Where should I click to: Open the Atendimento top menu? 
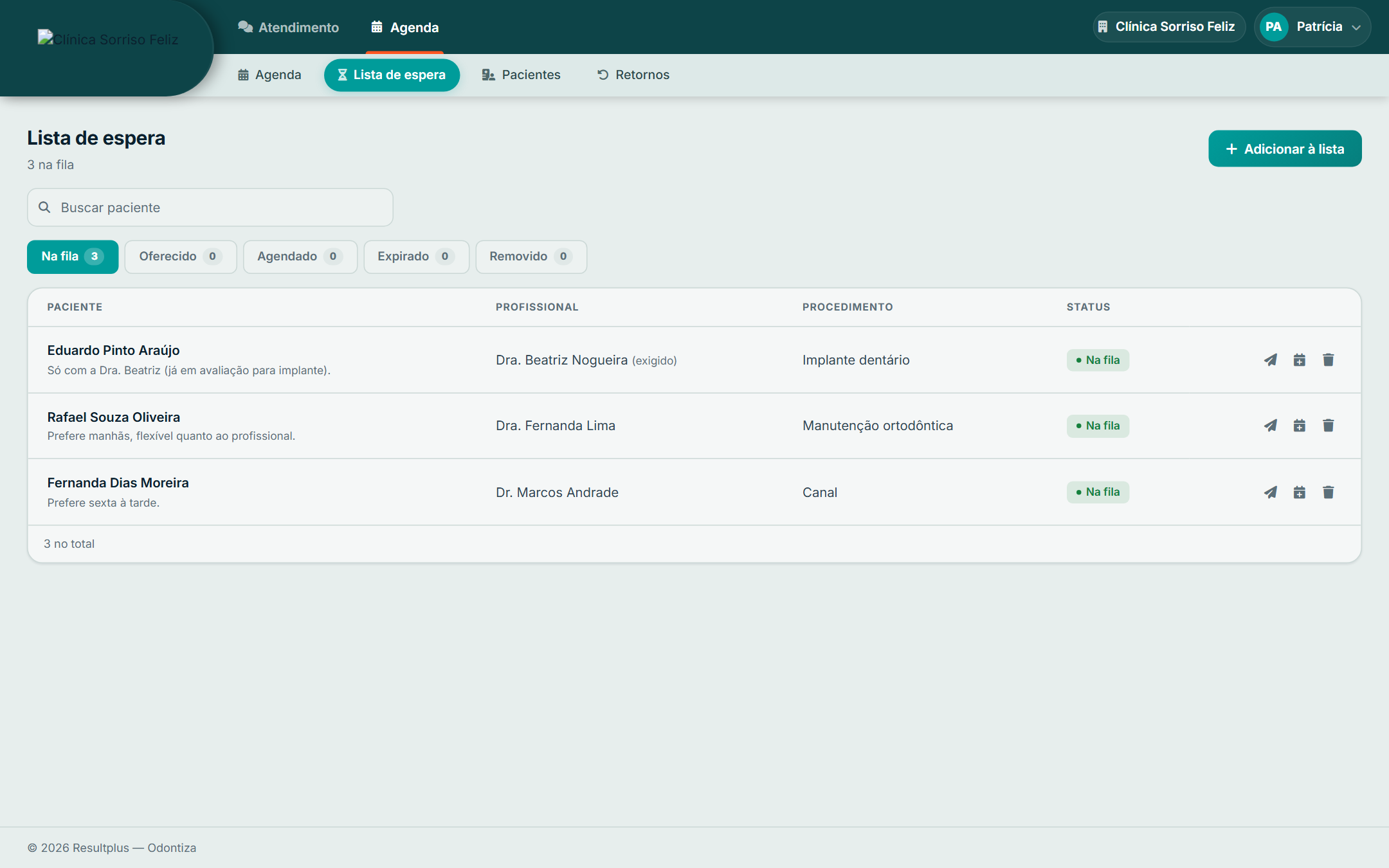pyautogui.click(x=289, y=27)
